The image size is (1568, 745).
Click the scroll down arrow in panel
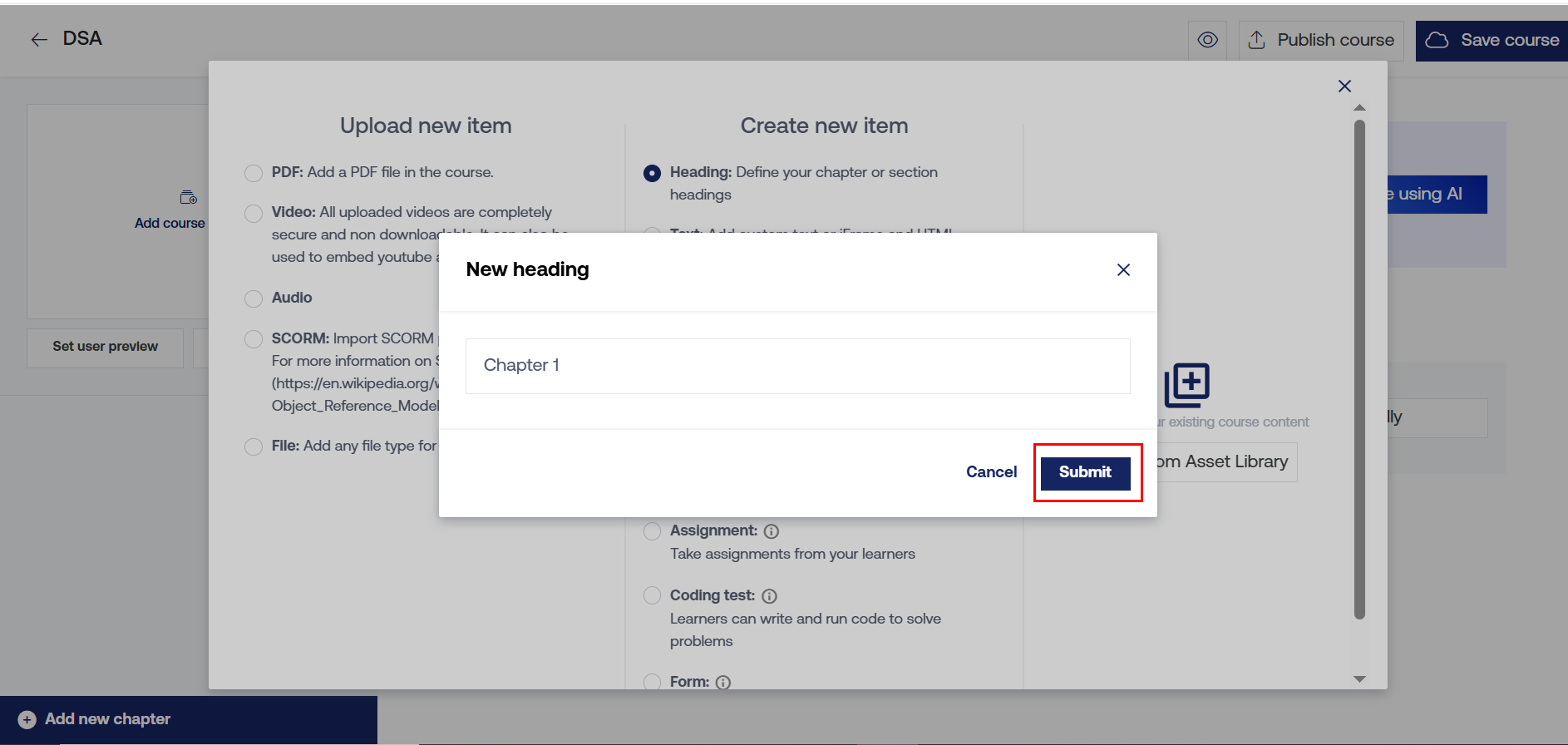pyautogui.click(x=1359, y=679)
